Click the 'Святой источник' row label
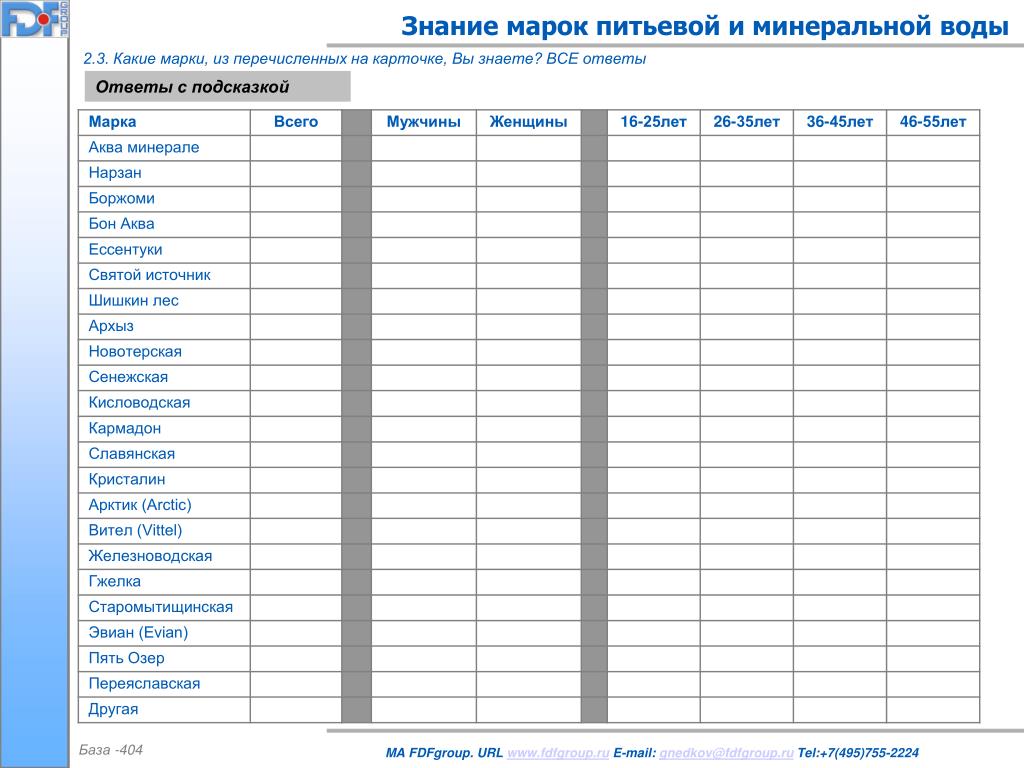The width and height of the screenshot is (1024, 768). (x=150, y=275)
